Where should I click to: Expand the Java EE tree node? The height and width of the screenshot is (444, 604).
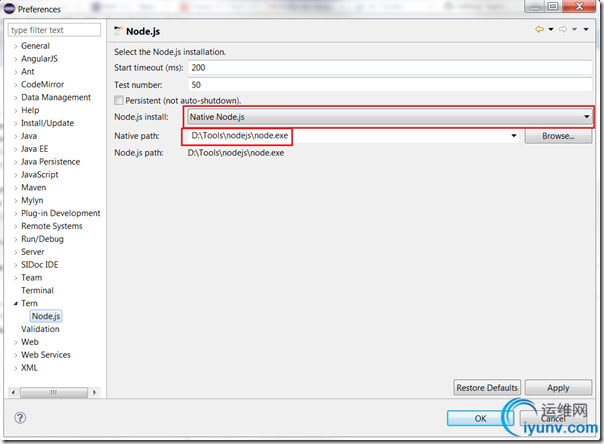click(x=16, y=149)
